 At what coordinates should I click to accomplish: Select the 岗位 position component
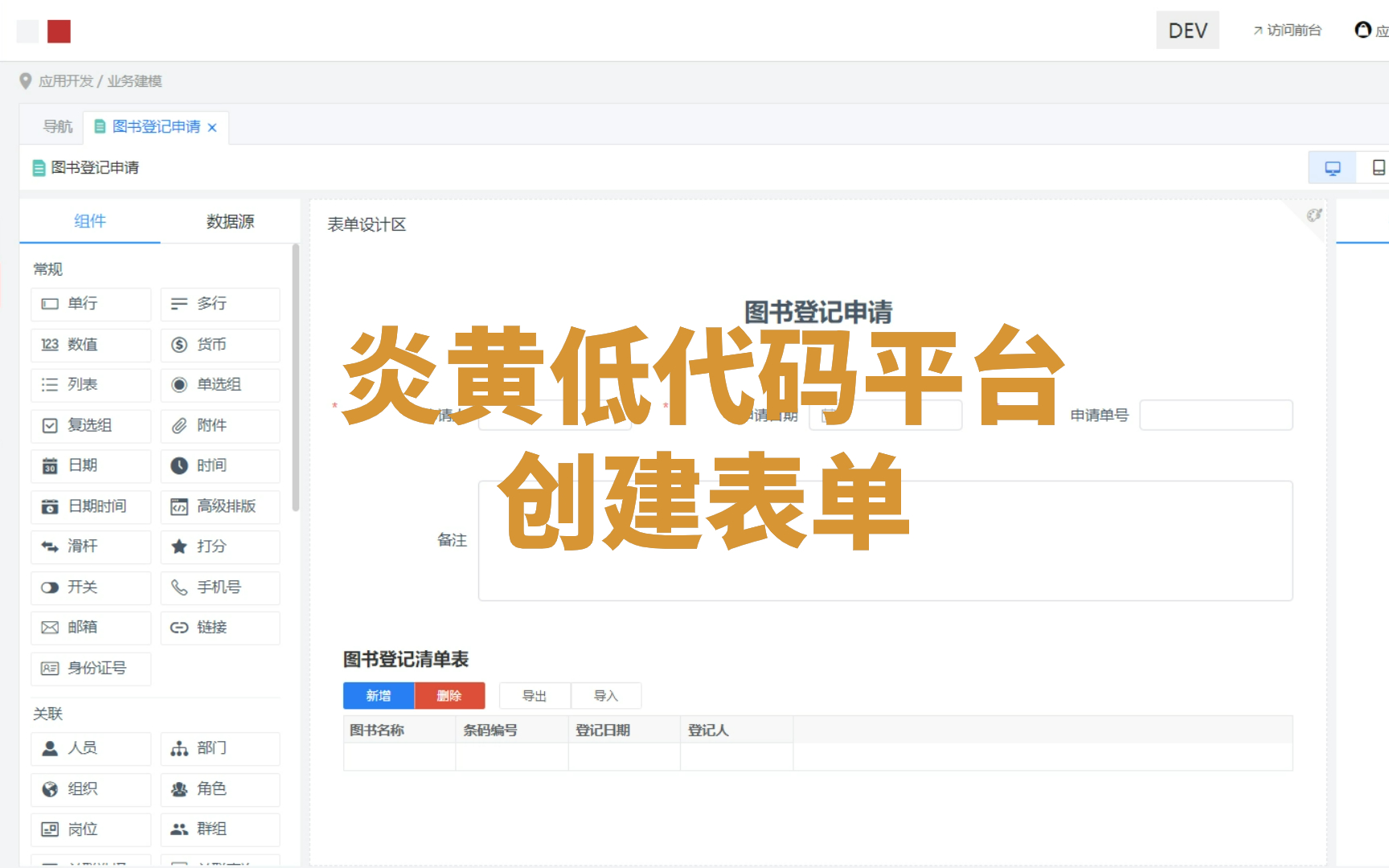tap(91, 829)
